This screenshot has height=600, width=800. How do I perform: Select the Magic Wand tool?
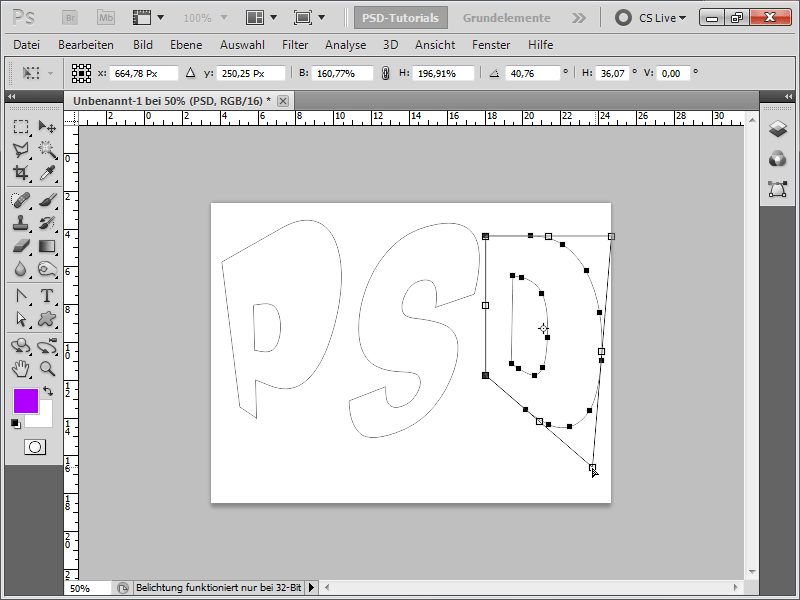(x=47, y=149)
